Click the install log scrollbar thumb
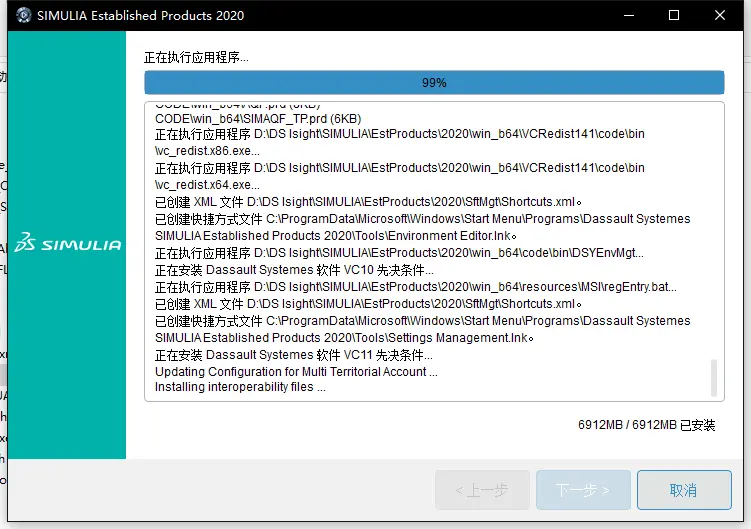The width and height of the screenshot is (751, 529). (x=714, y=378)
